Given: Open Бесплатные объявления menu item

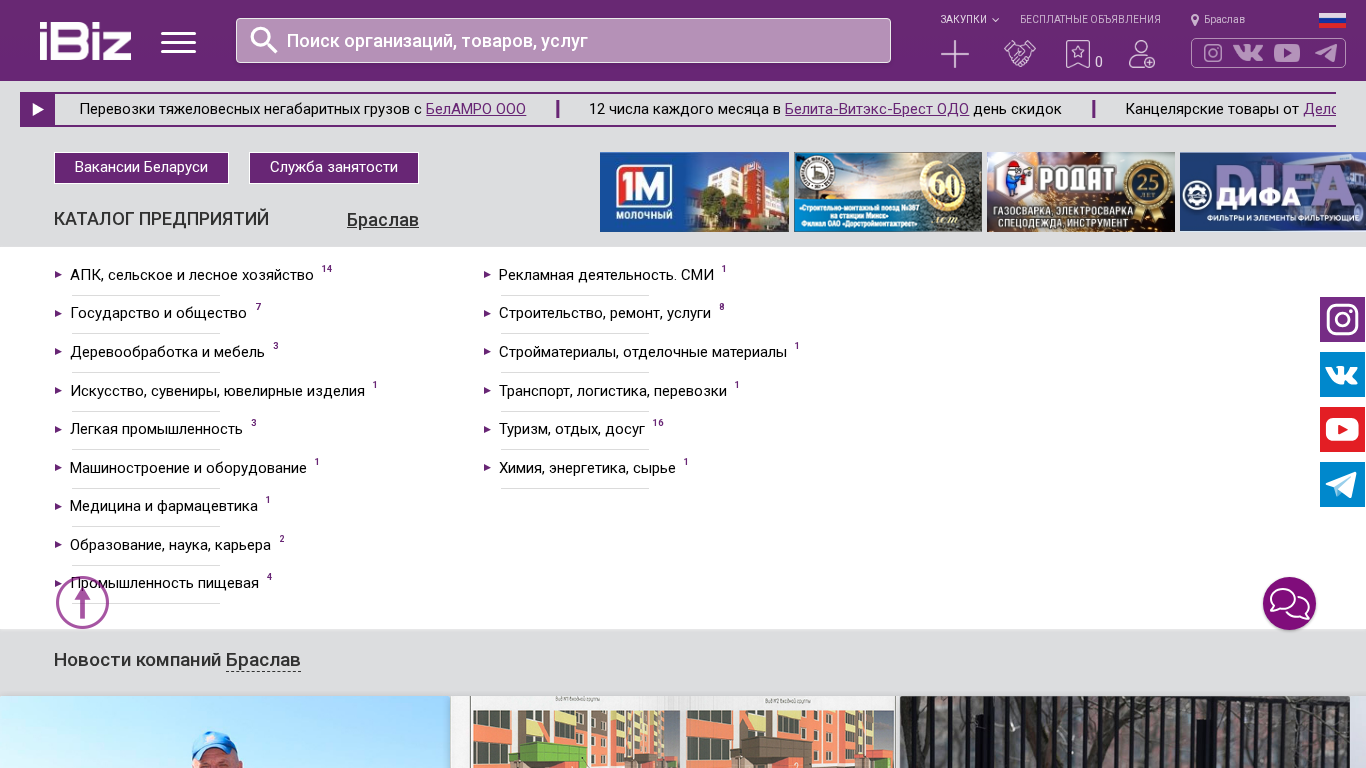Looking at the screenshot, I should 1090,20.
